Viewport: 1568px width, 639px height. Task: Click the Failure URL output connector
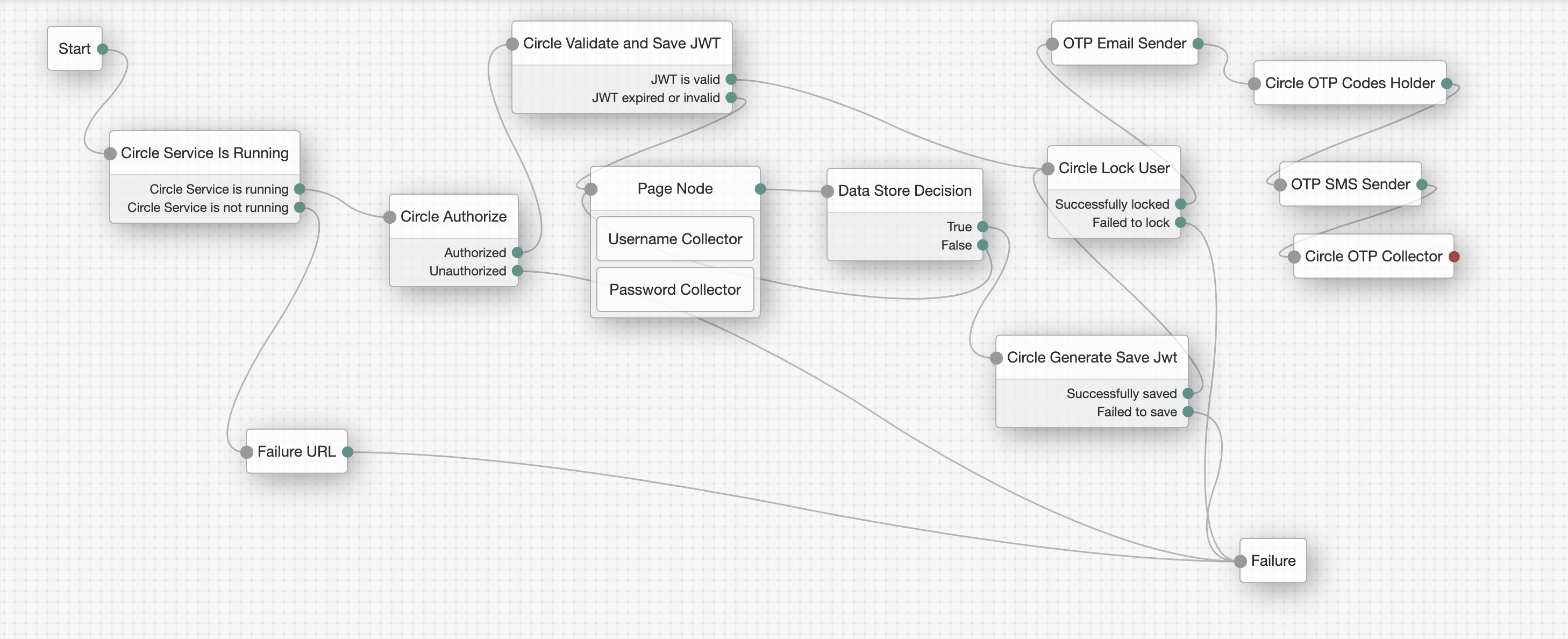coord(347,451)
